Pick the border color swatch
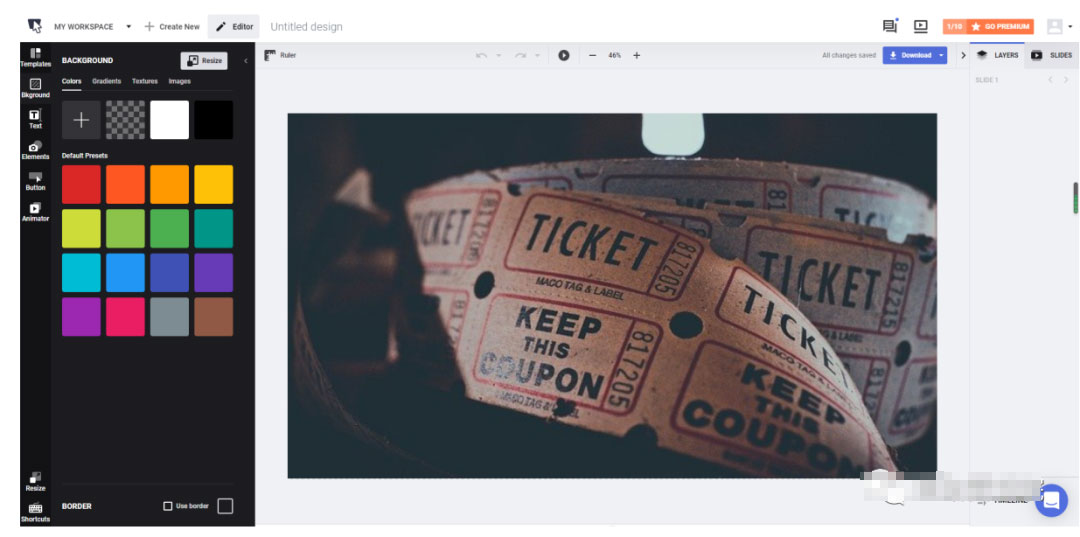This screenshot has width=1080, height=537. click(225, 506)
